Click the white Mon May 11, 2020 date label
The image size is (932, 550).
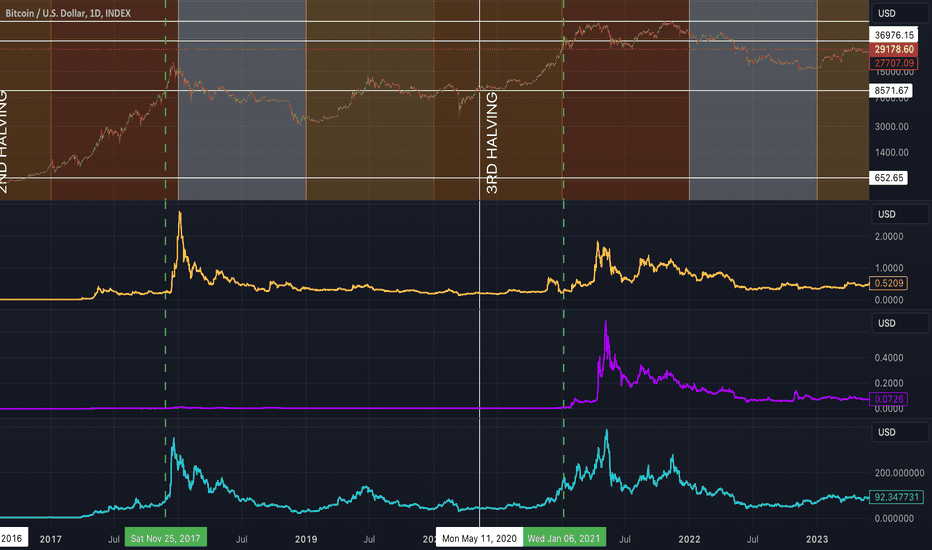pos(479,538)
